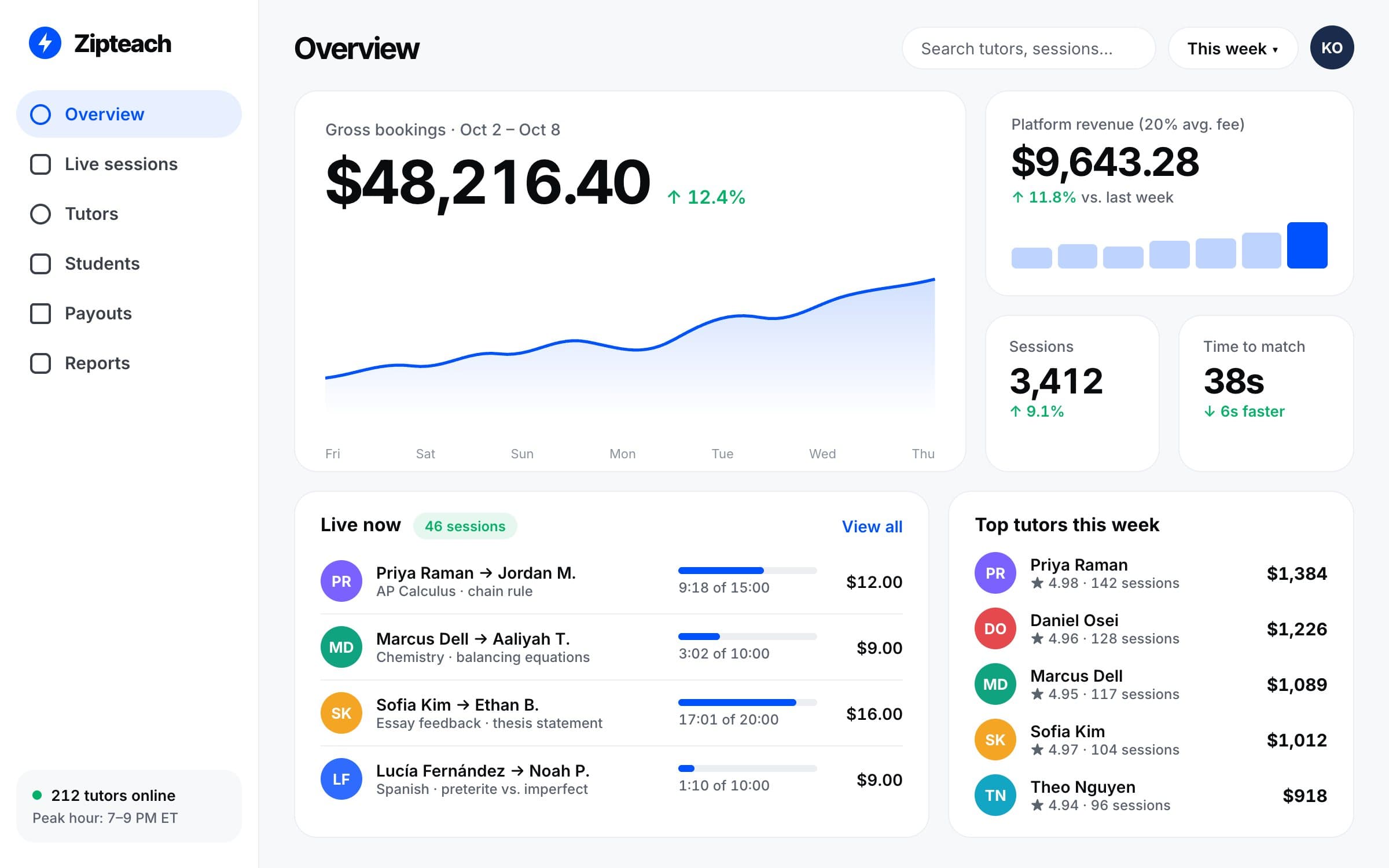
Task: Click Marcus Dell's MD avatar in Live now
Action: 341,647
